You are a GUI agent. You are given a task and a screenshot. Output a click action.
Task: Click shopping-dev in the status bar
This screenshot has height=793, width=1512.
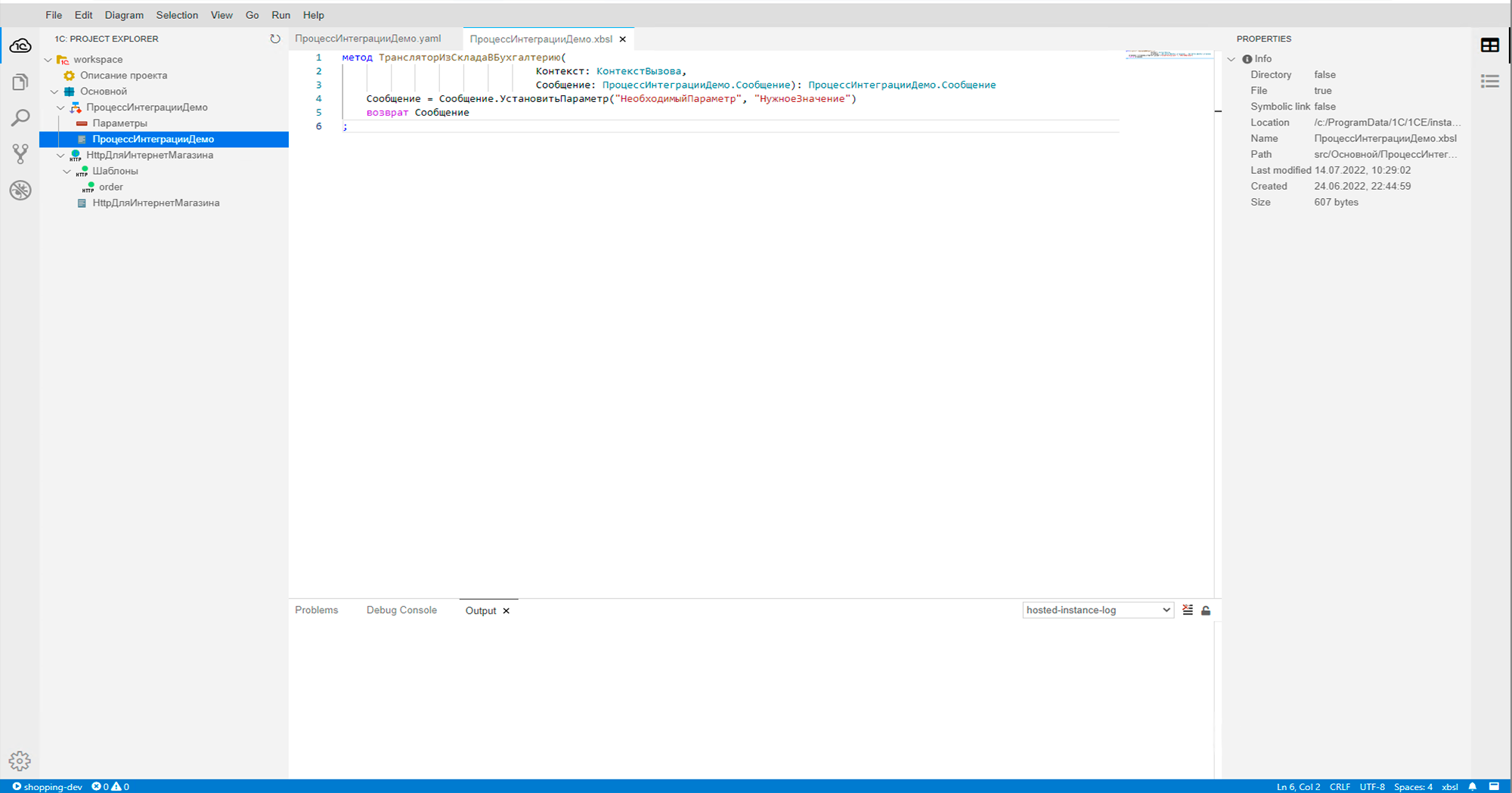click(x=47, y=786)
